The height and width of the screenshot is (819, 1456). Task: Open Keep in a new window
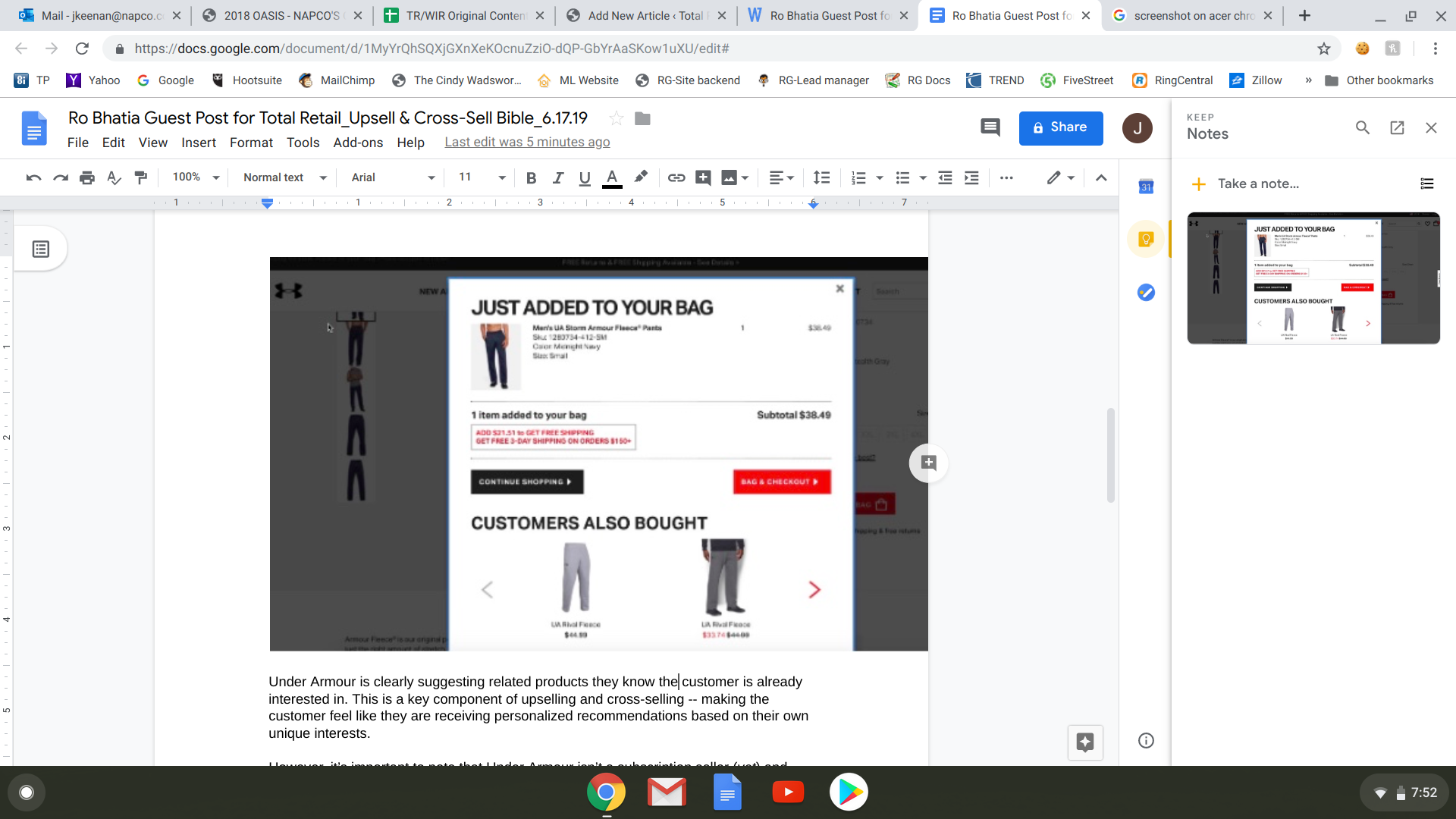(x=1397, y=127)
